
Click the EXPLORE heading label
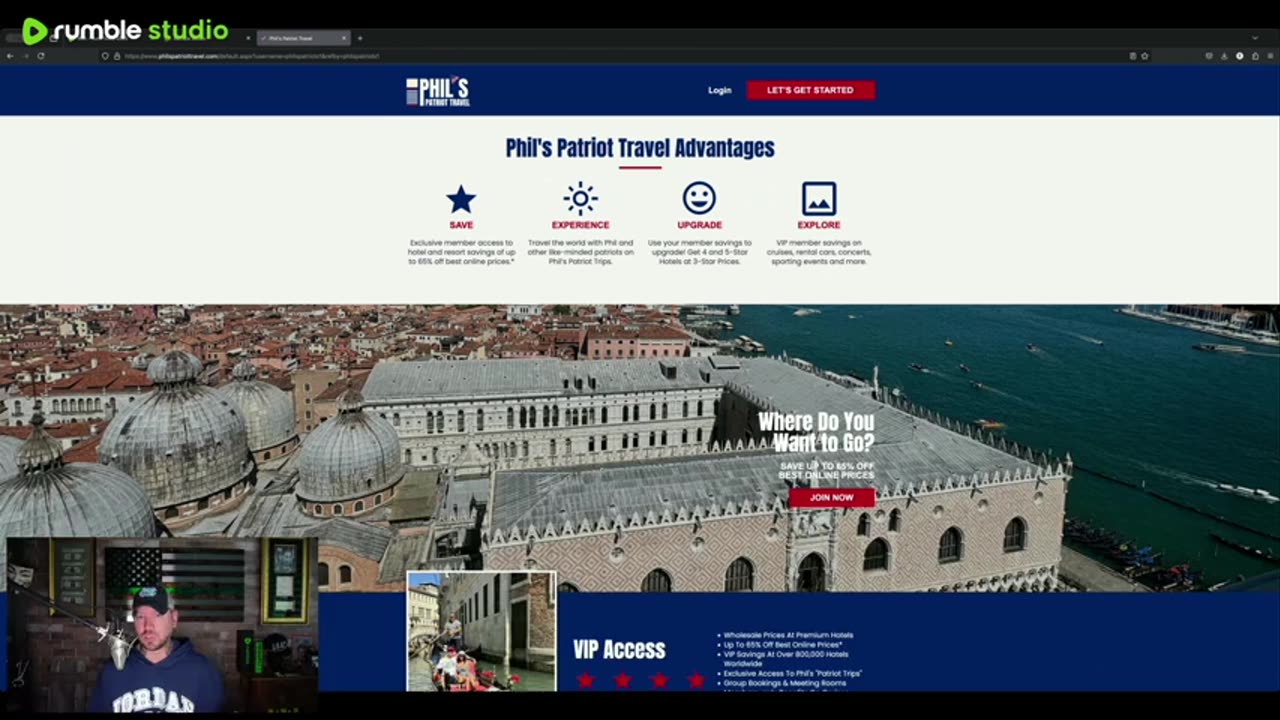point(818,225)
